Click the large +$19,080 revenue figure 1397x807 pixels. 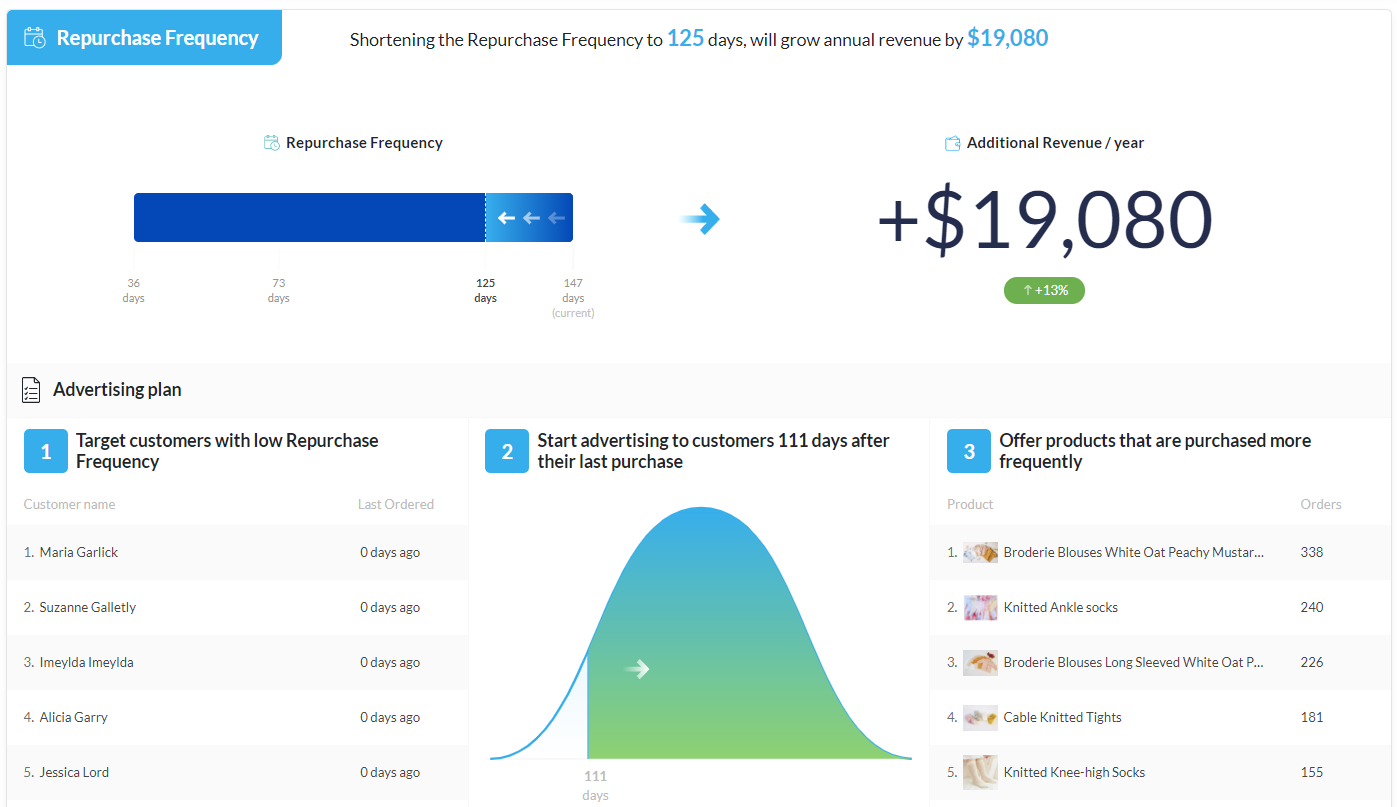click(x=1045, y=220)
